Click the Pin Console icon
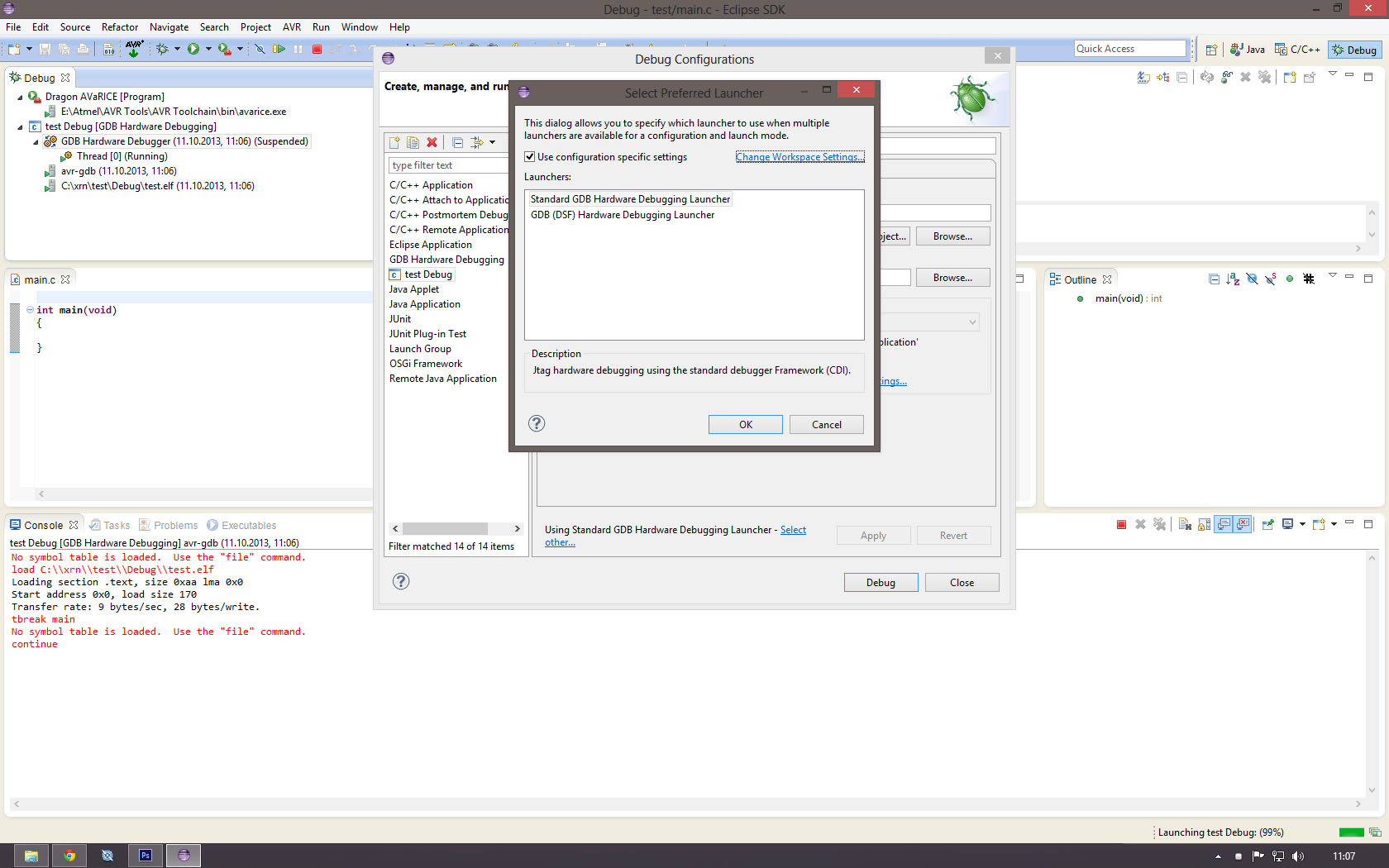This screenshot has width=1389, height=868. click(1267, 524)
